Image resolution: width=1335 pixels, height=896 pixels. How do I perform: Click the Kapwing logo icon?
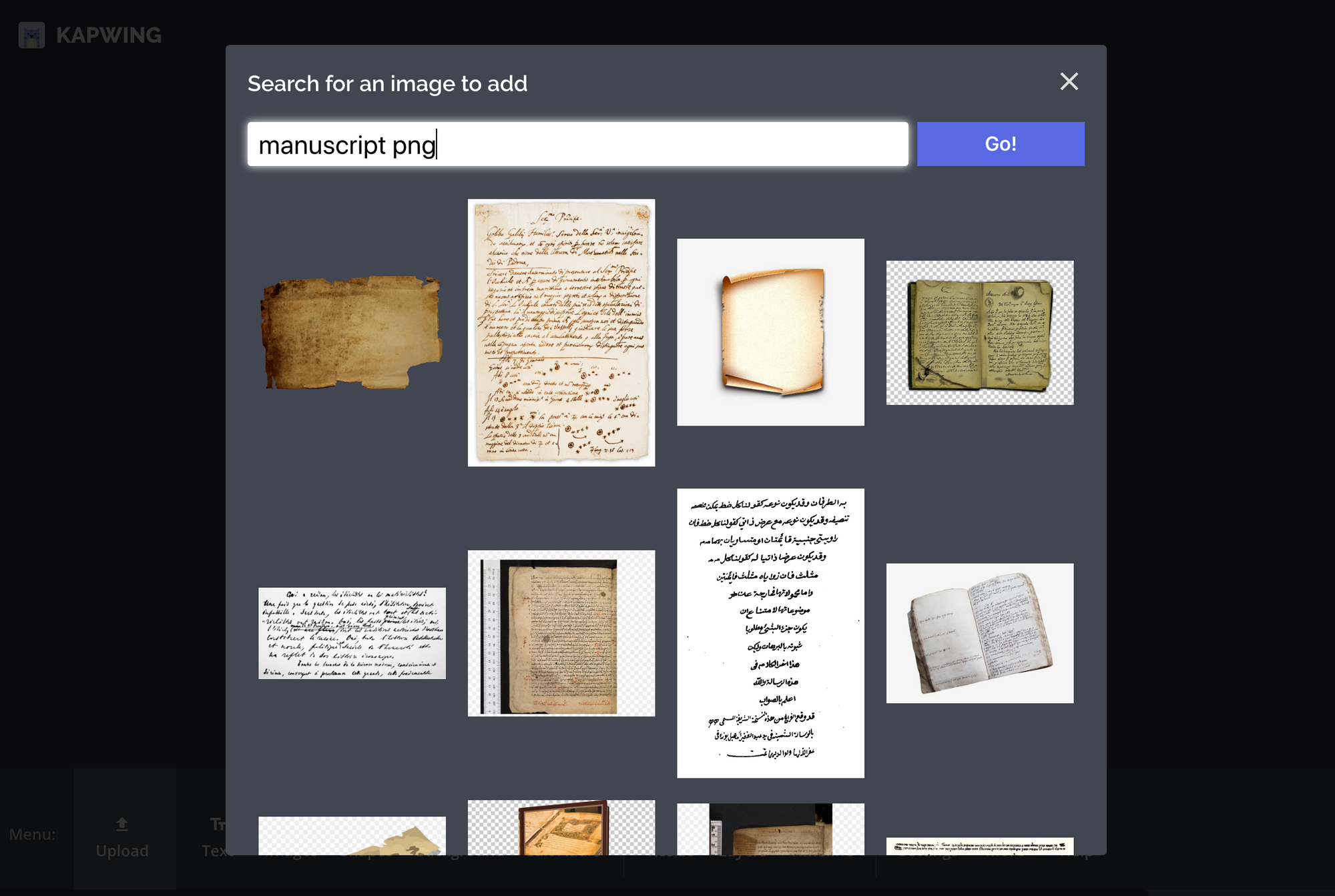point(32,35)
